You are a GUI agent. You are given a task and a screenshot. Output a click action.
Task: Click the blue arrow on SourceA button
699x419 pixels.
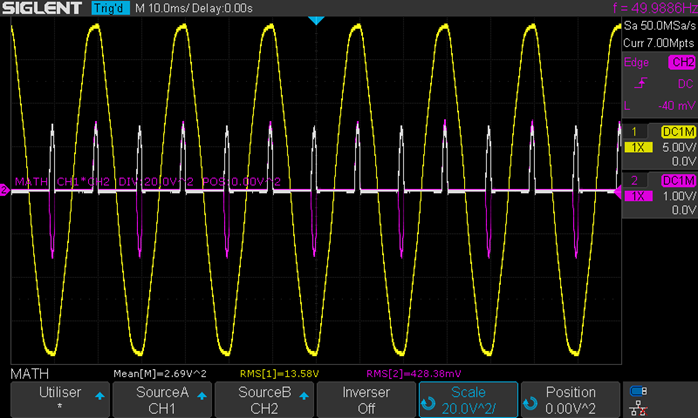coord(202,396)
